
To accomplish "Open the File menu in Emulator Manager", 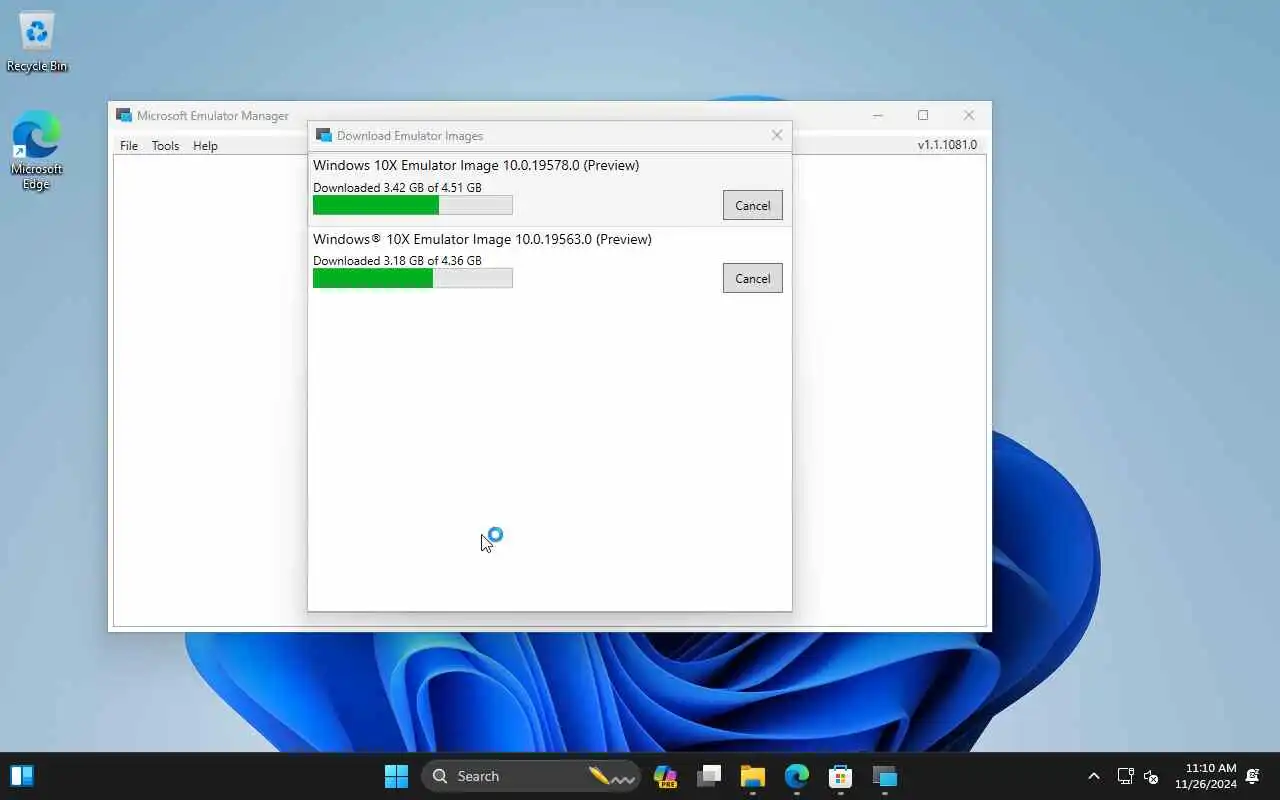I will [x=129, y=145].
